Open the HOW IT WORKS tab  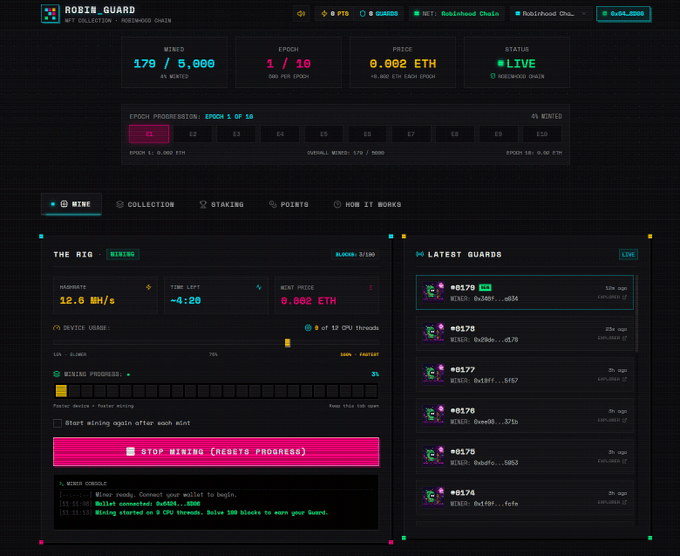(x=367, y=204)
